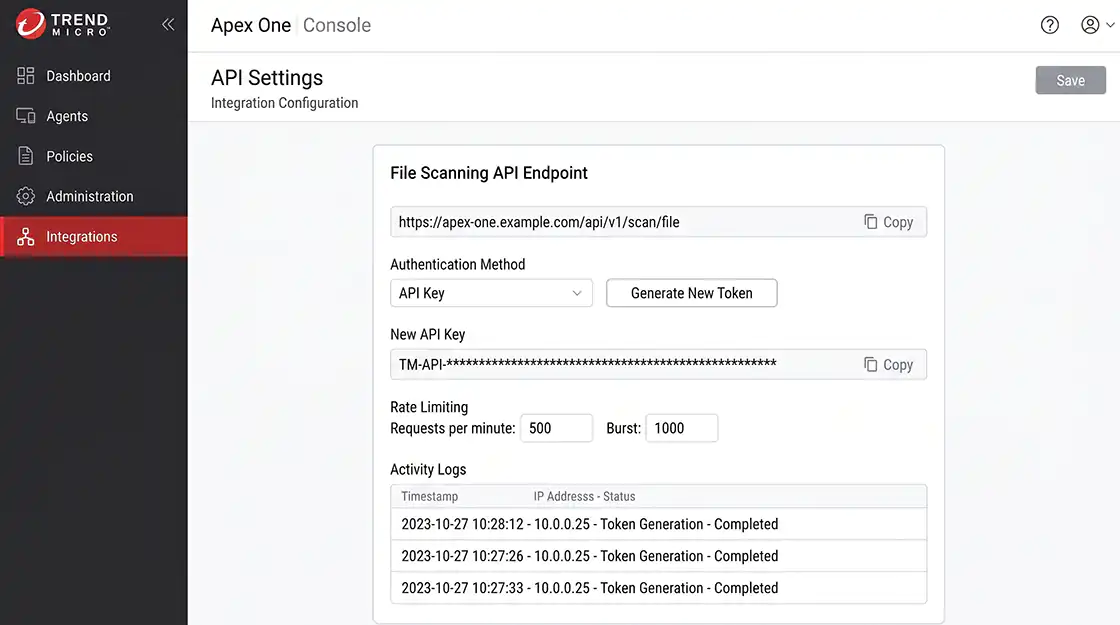Click the Trend Micro logo

click(62, 24)
